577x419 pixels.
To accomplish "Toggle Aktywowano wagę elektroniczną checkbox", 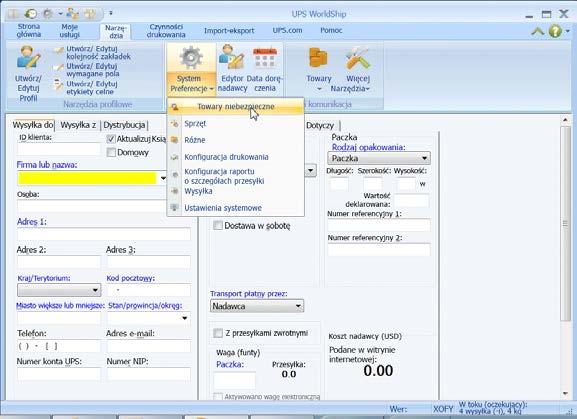I will [x=218, y=397].
